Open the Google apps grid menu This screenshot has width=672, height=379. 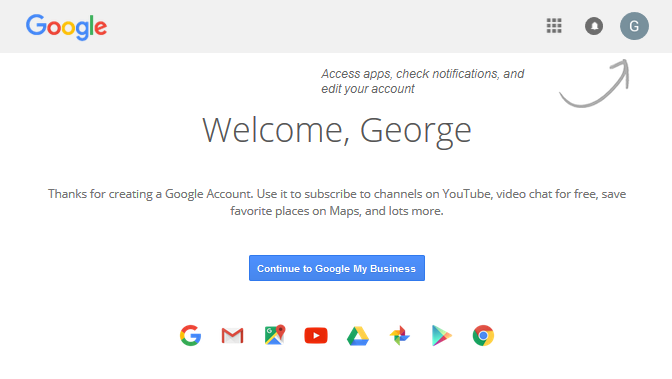click(554, 26)
